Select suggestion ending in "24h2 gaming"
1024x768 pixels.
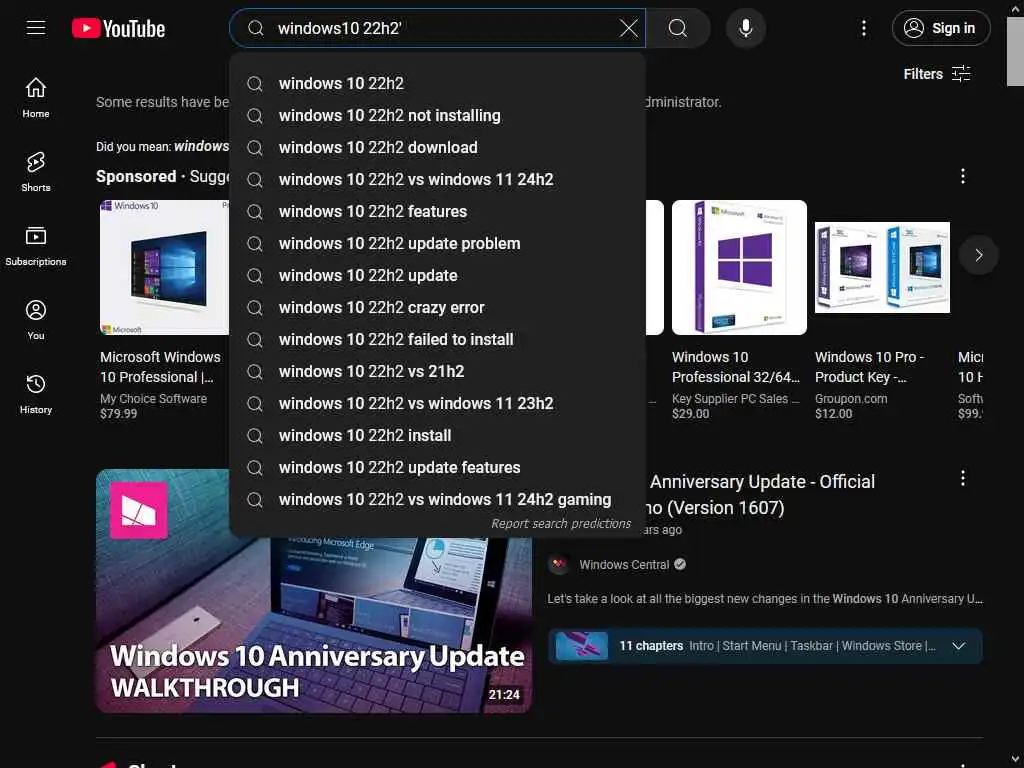pyautogui.click(x=437, y=500)
